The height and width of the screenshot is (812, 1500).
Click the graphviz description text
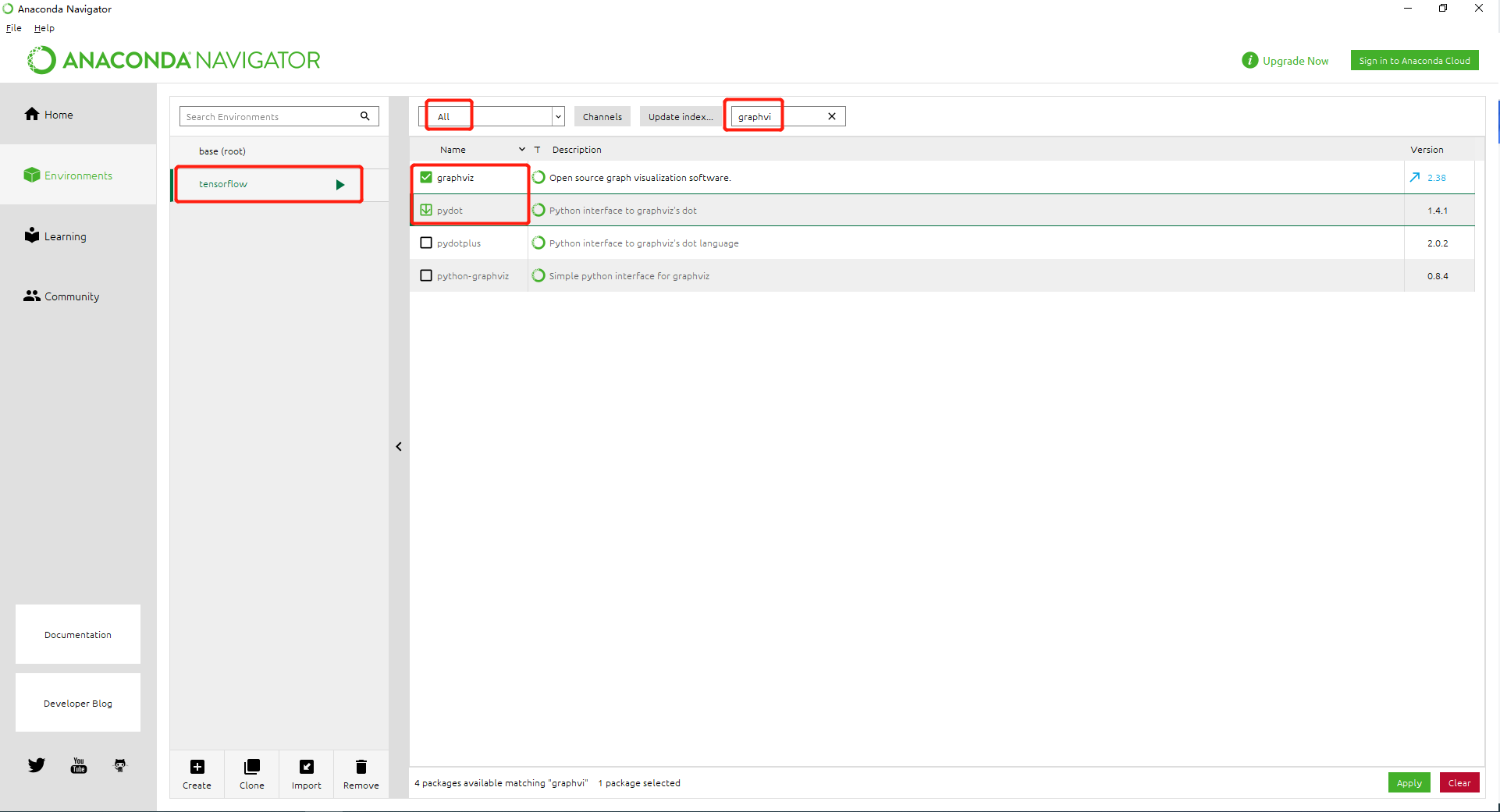pyautogui.click(x=640, y=178)
